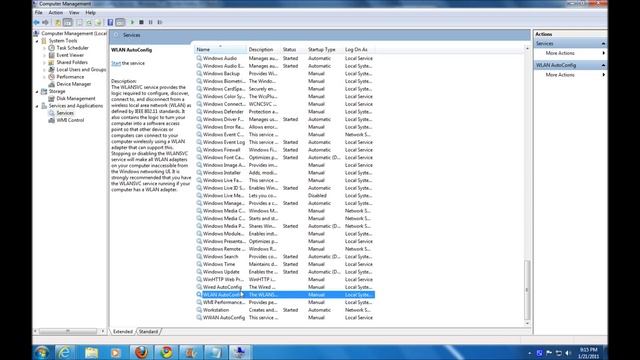Select the Wired AutoConfig service row
Screen dimensions: 640x360
pos(285,287)
